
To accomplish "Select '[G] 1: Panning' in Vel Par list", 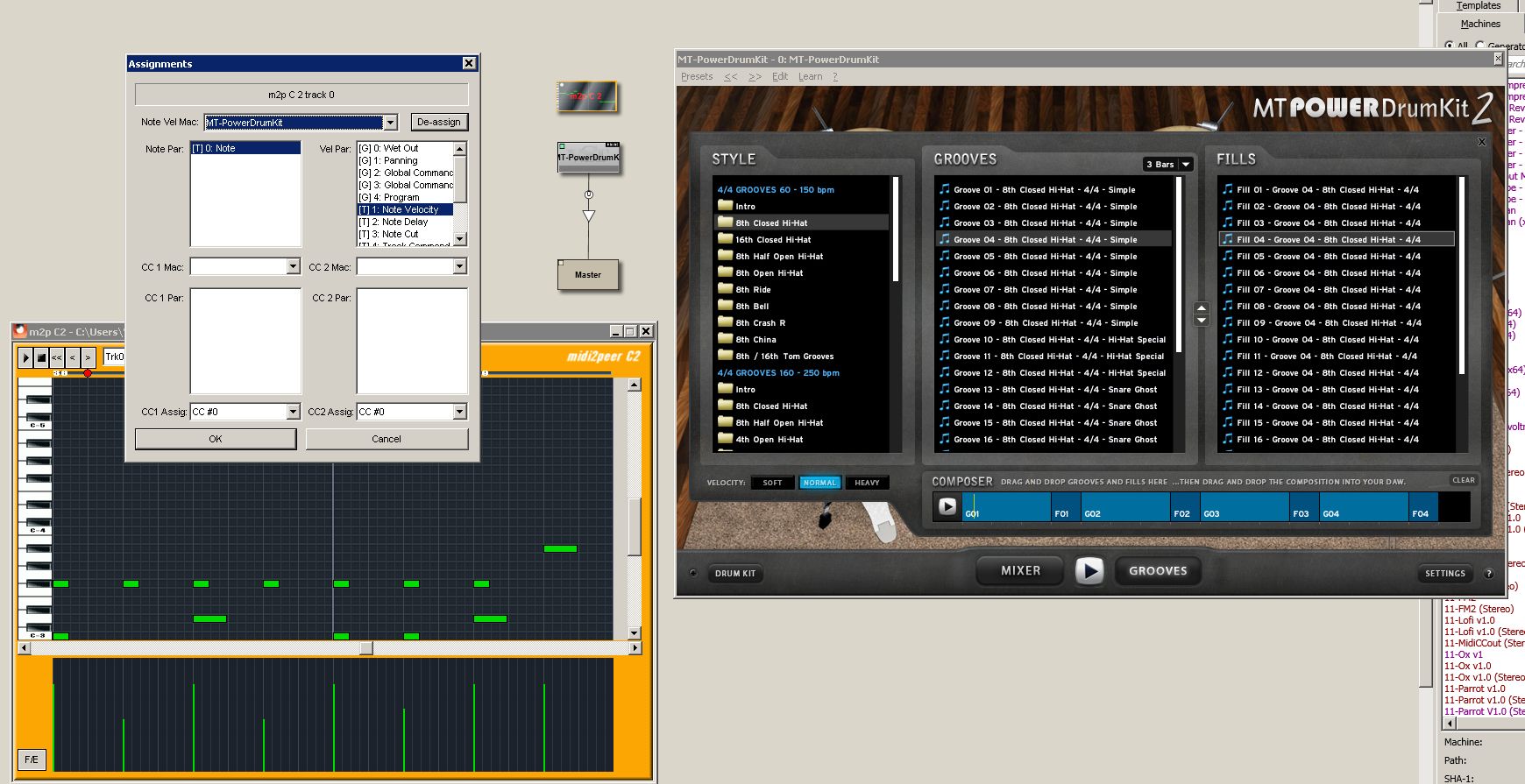I will (x=405, y=160).
